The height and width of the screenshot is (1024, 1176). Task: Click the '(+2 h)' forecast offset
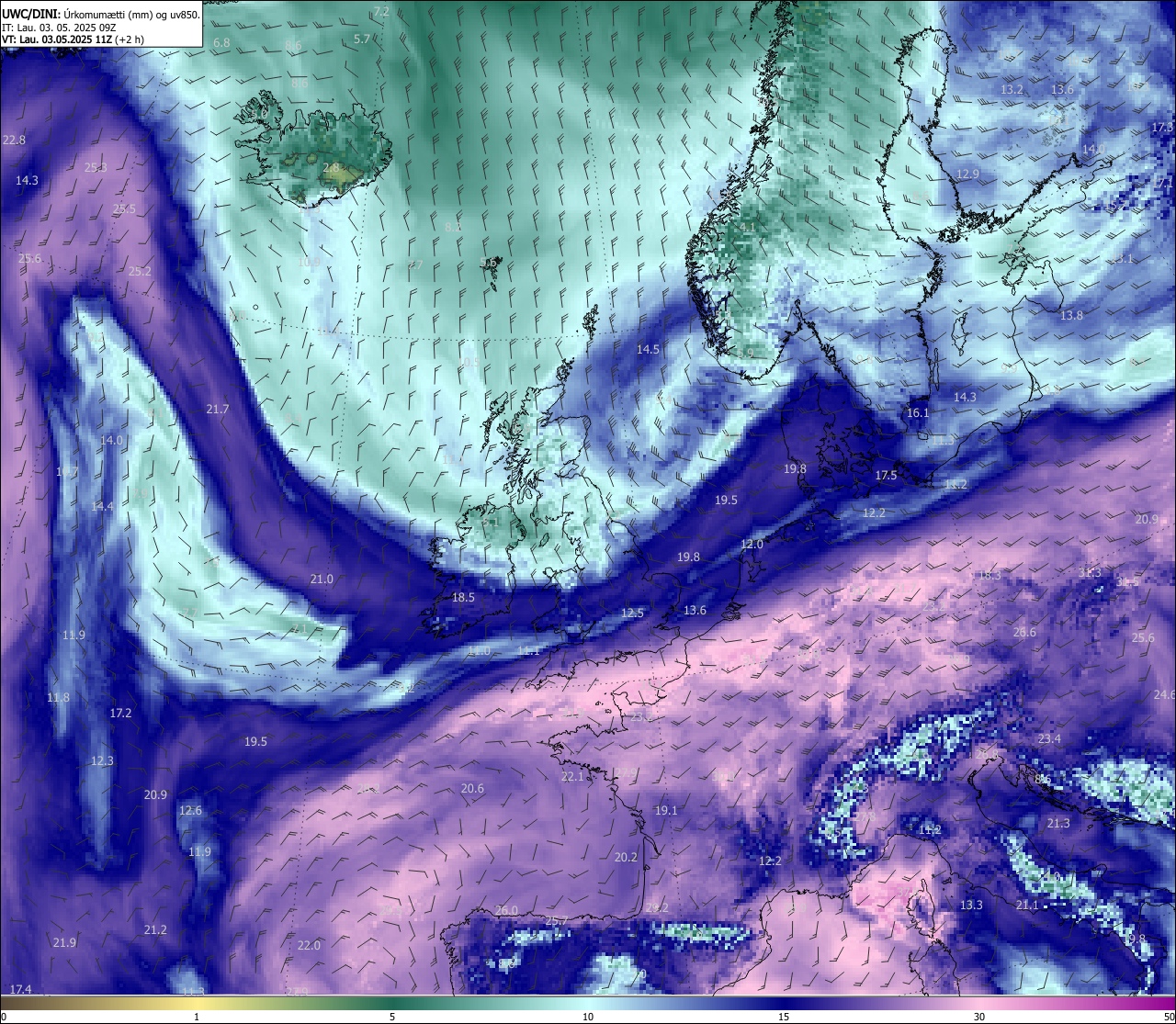(x=129, y=39)
